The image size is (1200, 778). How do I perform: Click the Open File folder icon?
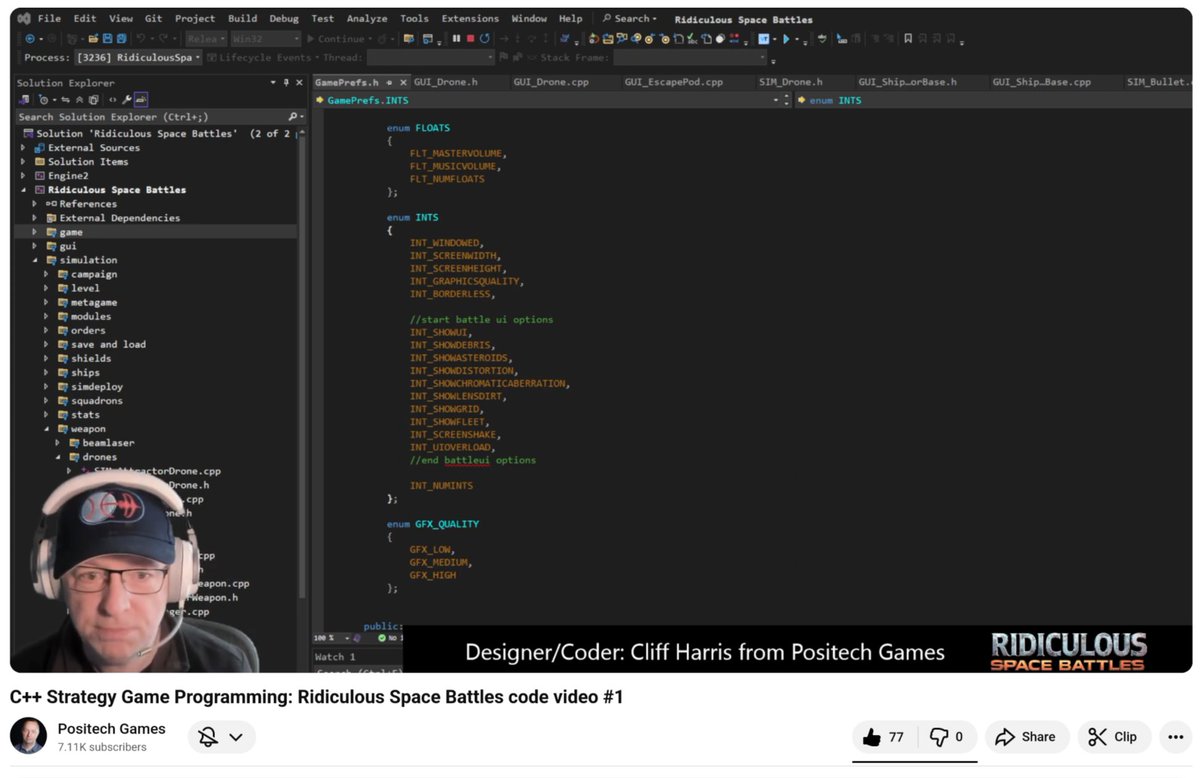tap(93, 39)
